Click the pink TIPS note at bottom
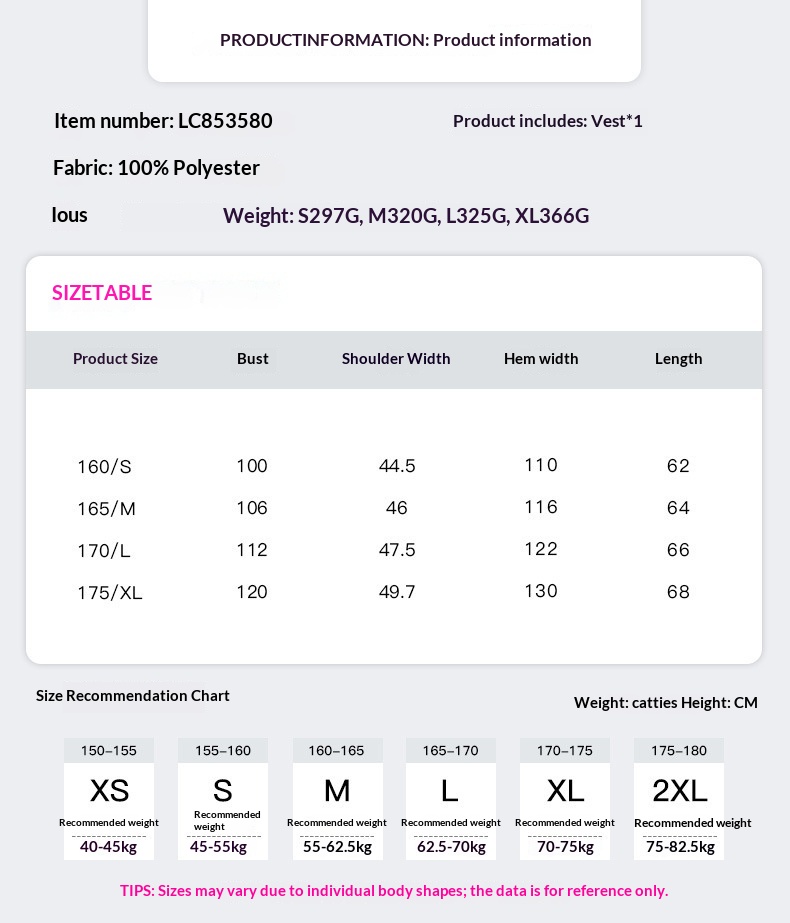Viewport: 790px width, 923px height. click(394, 891)
